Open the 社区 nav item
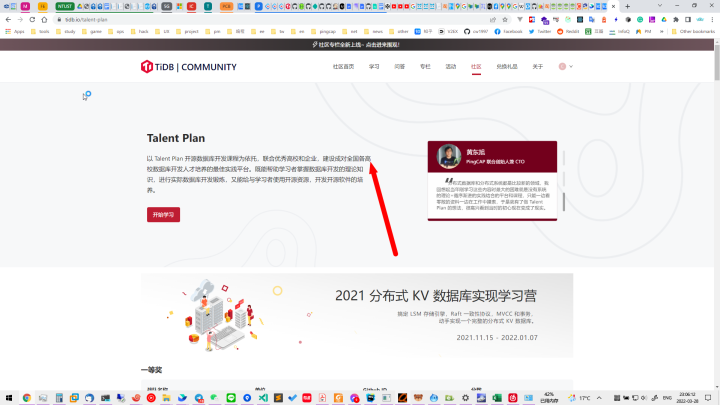The height and width of the screenshot is (405, 720). (x=476, y=67)
